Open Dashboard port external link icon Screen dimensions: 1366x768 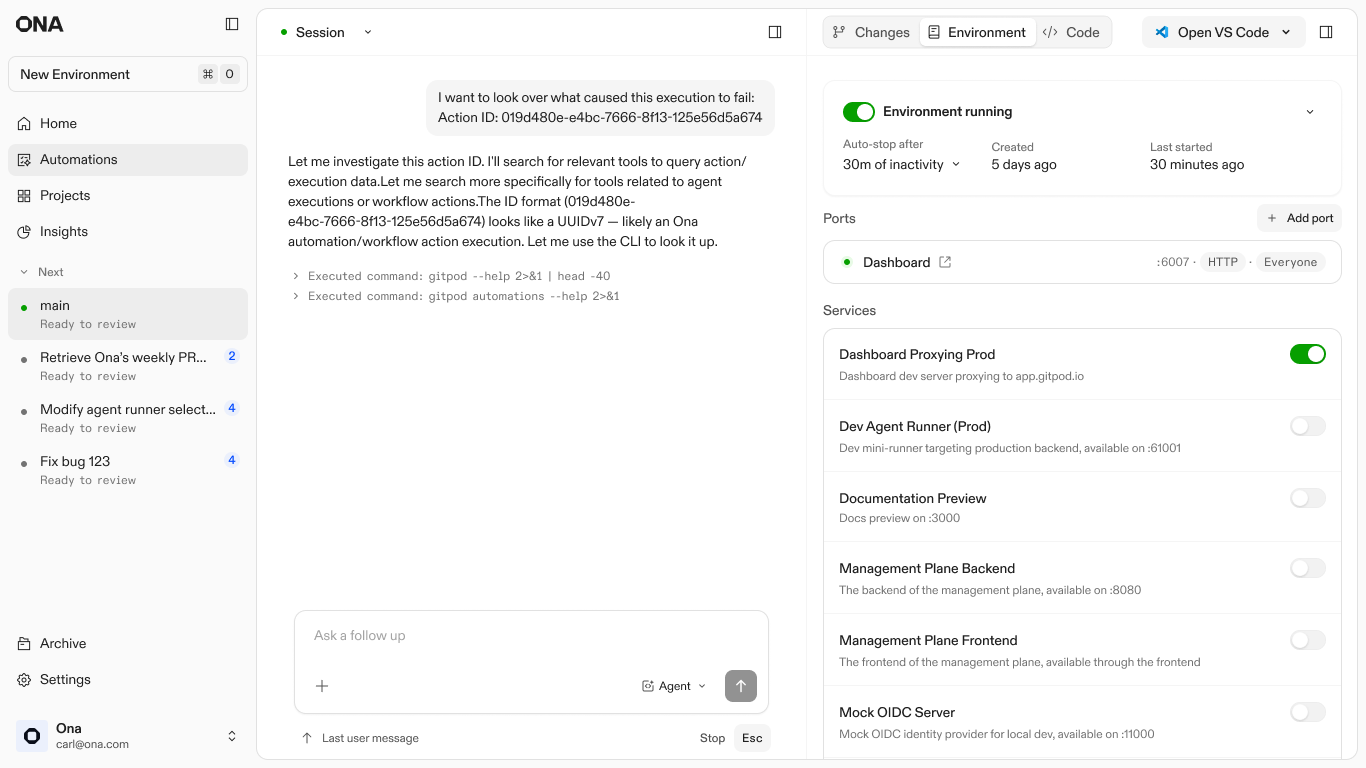945,262
